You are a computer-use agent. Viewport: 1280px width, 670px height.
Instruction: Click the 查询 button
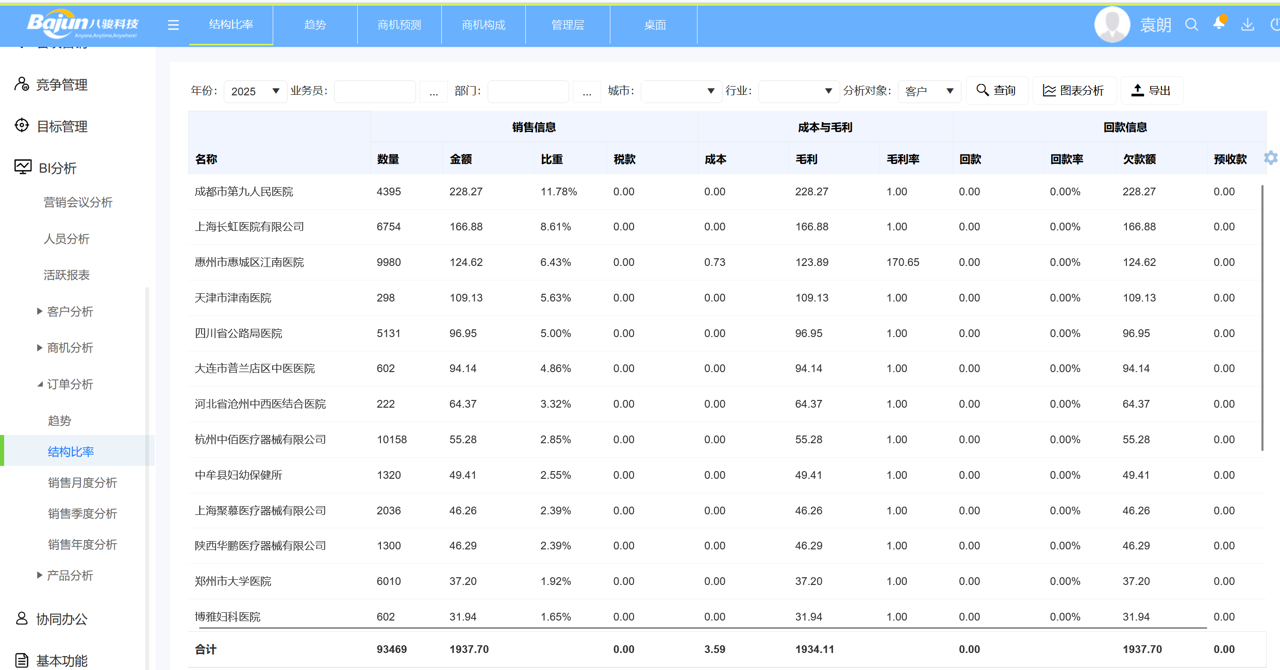(996, 91)
